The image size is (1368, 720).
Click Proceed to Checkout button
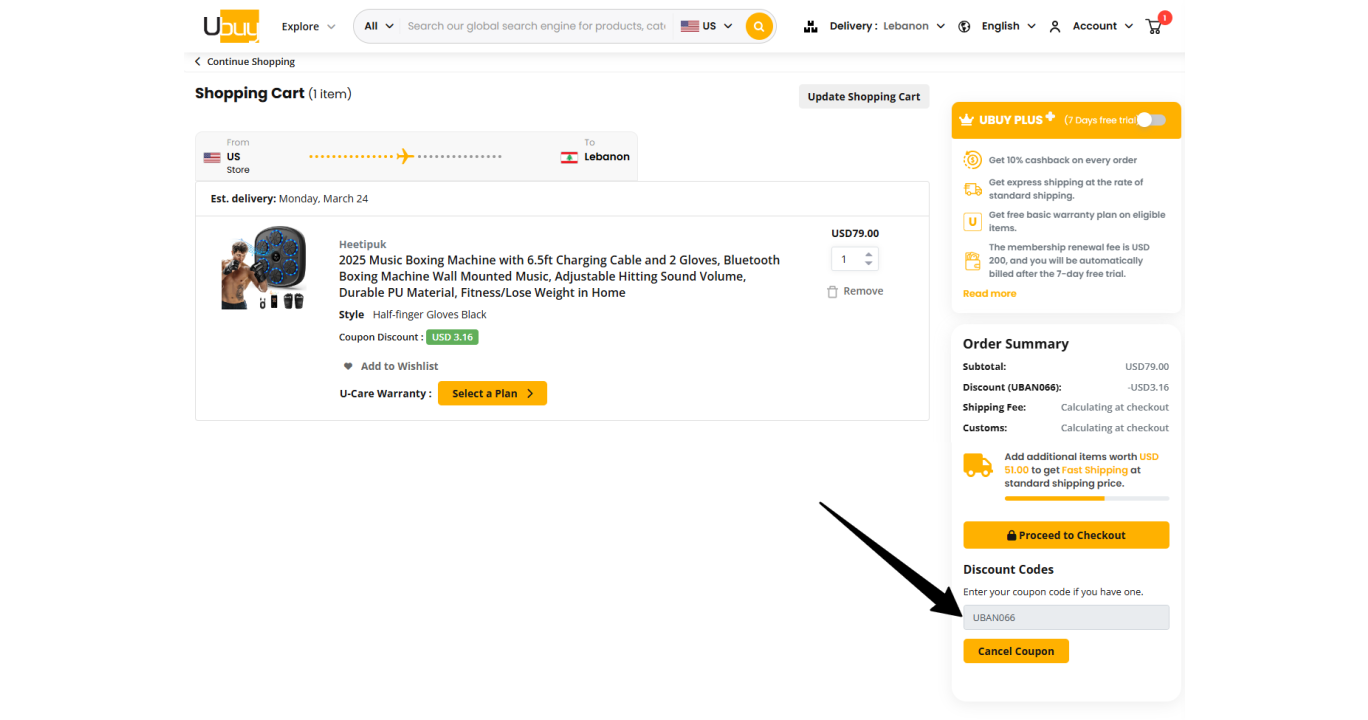point(1066,535)
